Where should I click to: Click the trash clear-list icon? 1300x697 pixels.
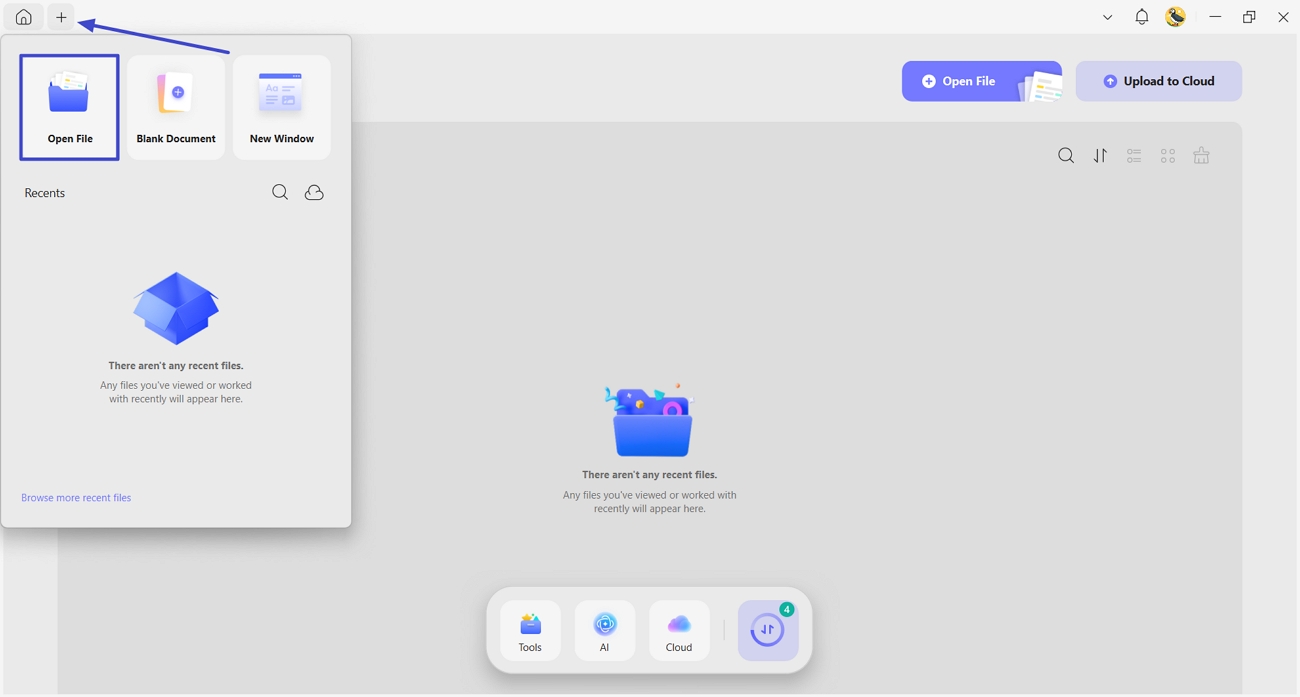pos(1202,156)
